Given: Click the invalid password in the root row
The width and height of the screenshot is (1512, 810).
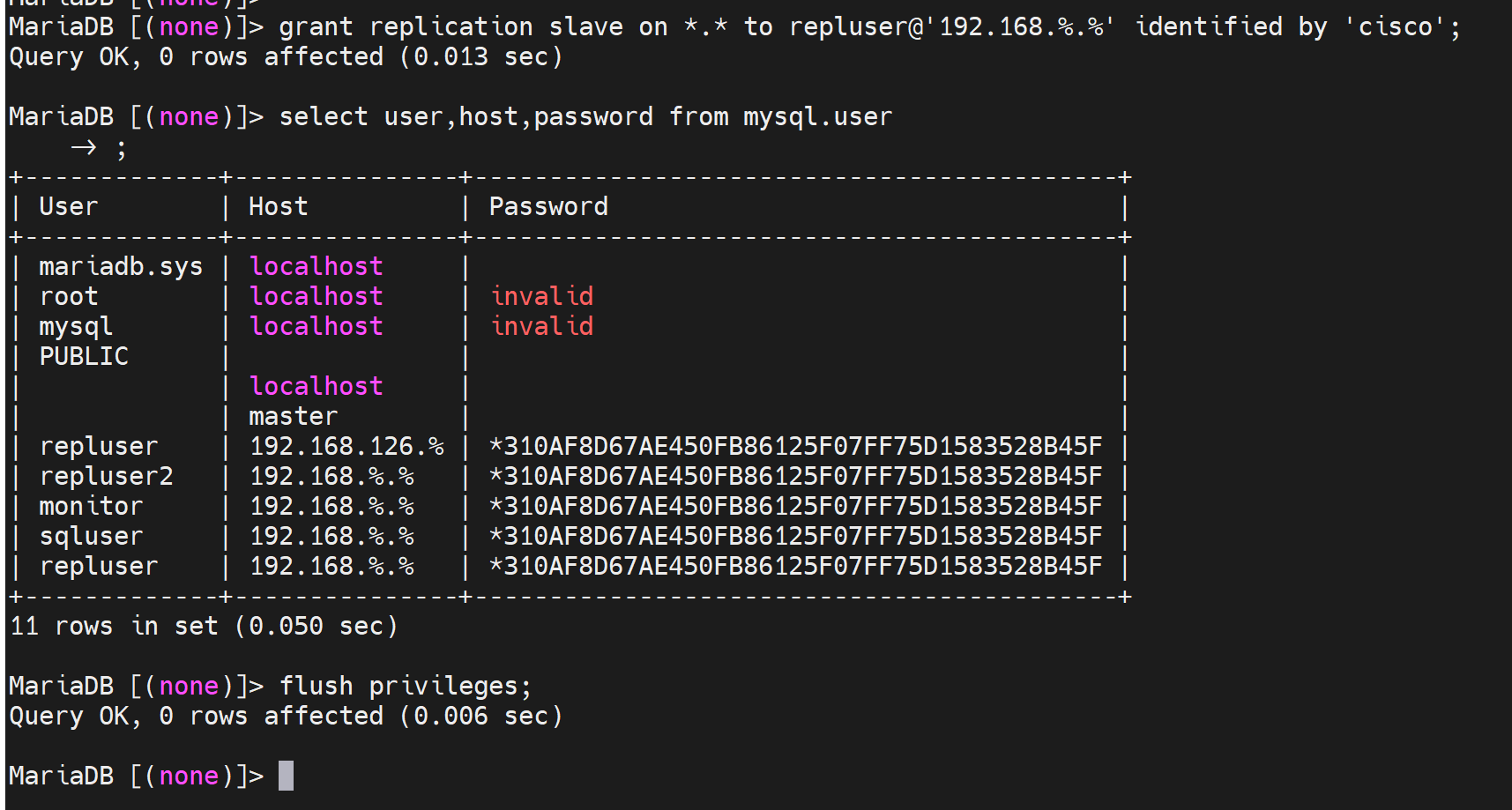Looking at the screenshot, I should [x=542, y=296].
